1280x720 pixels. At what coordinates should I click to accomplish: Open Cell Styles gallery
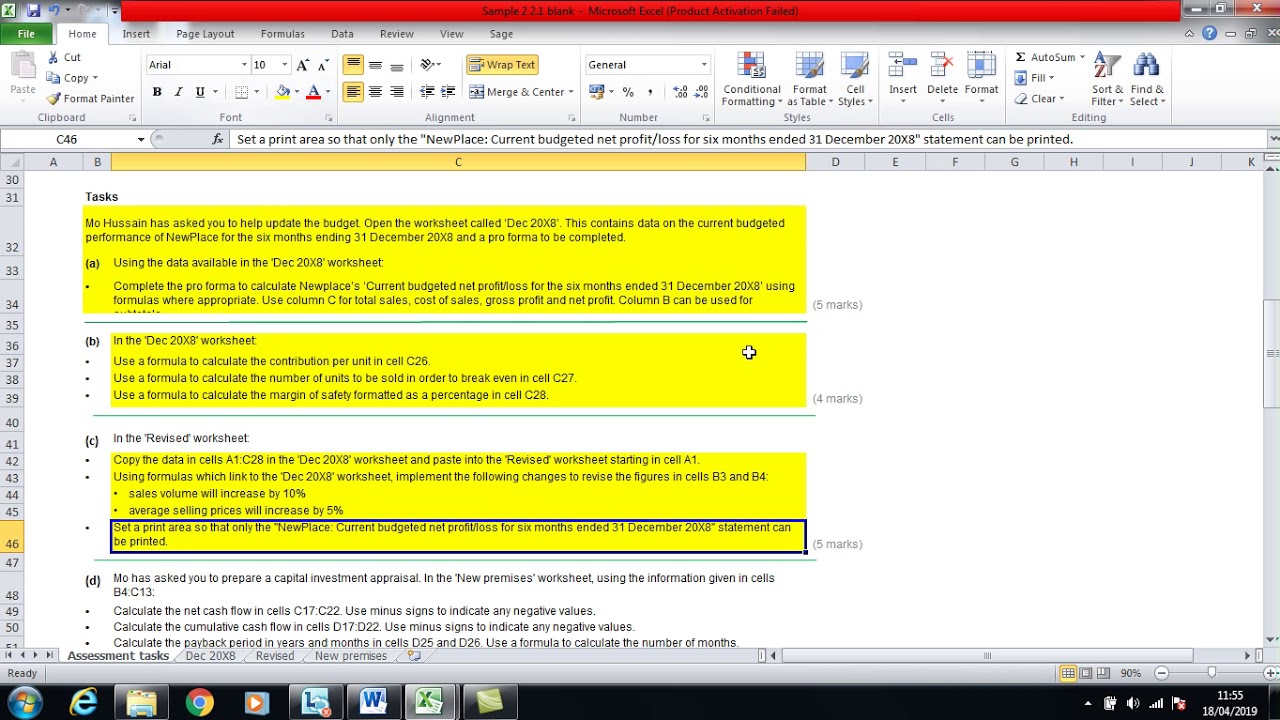[855, 79]
